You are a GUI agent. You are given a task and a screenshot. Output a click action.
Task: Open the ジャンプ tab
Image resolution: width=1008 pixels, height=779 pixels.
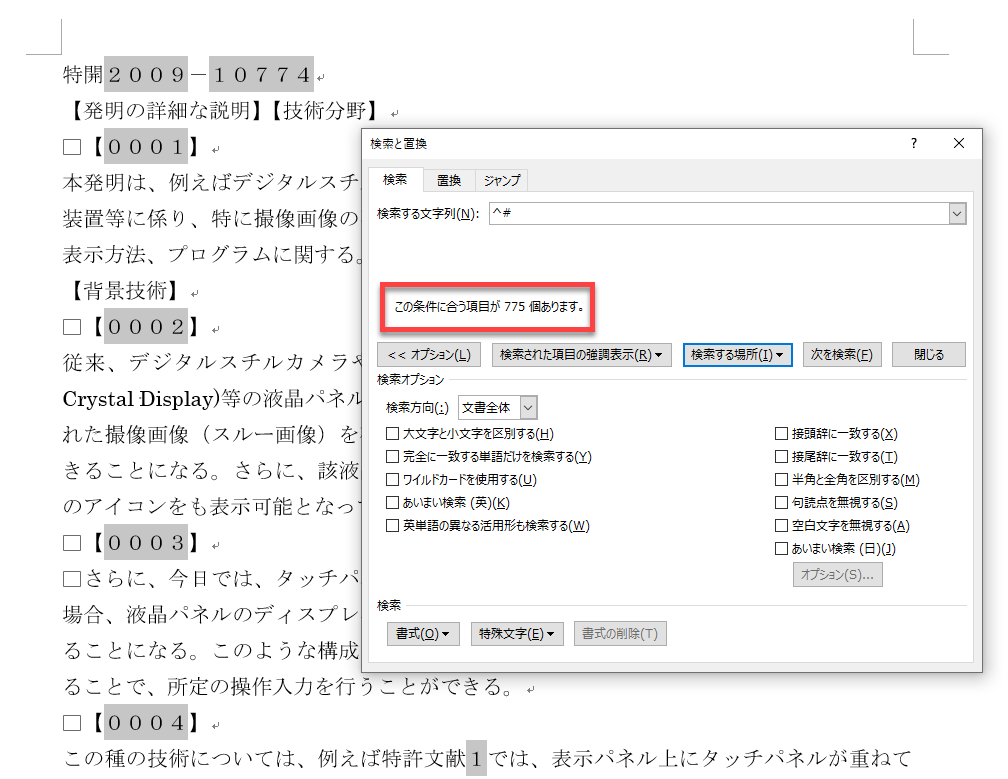pos(502,181)
